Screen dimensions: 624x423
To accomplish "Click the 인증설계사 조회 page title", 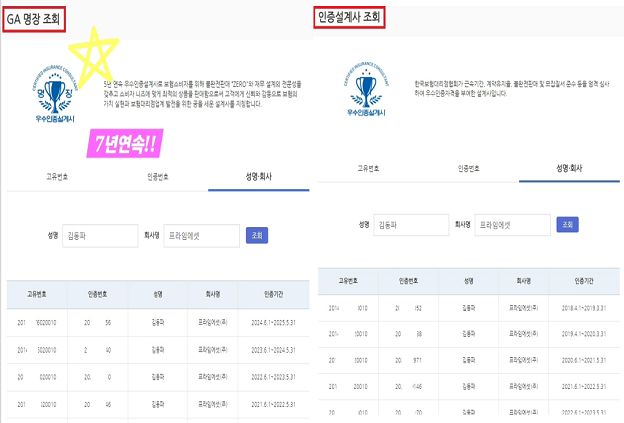I will (349, 17).
